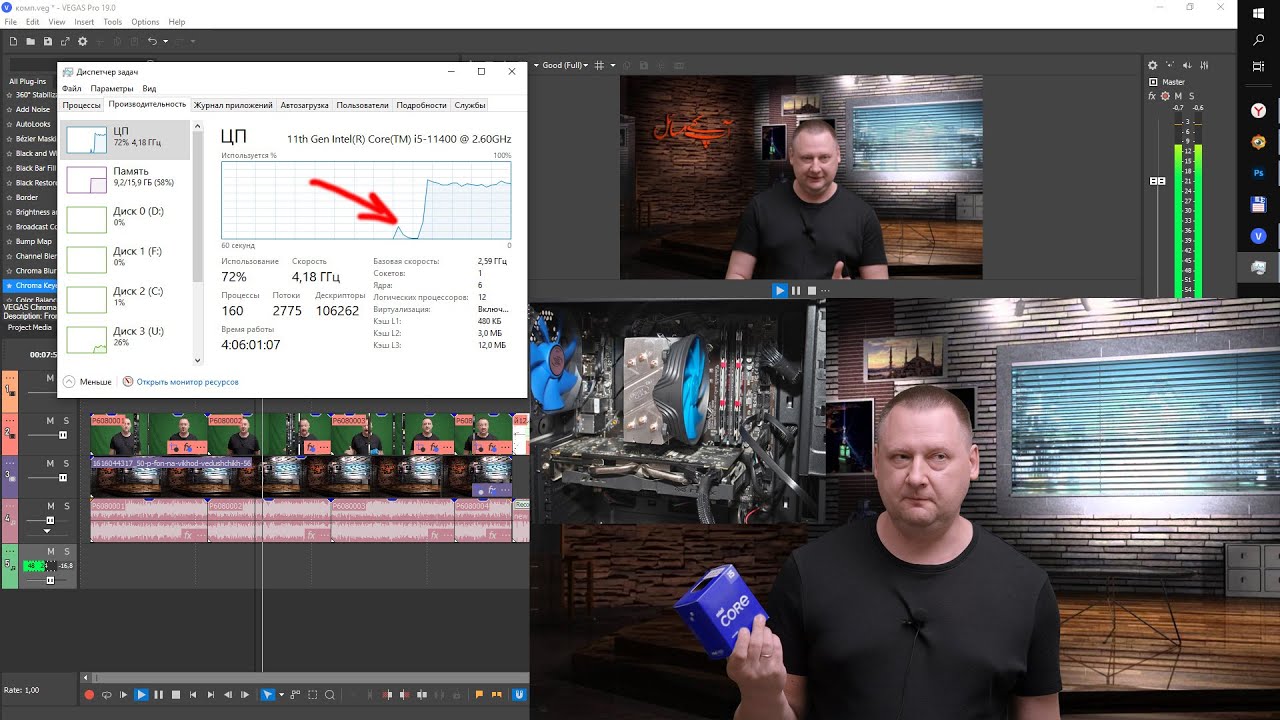The width and height of the screenshot is (1280, 720).
Task: Switch to Процессы tab in Task Manager
Action: point(81,105)
